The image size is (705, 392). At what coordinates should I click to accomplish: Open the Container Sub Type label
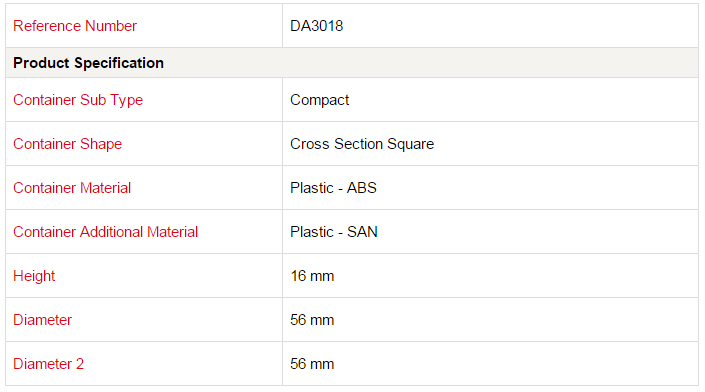pyautogui.click(x=78, y=100)
